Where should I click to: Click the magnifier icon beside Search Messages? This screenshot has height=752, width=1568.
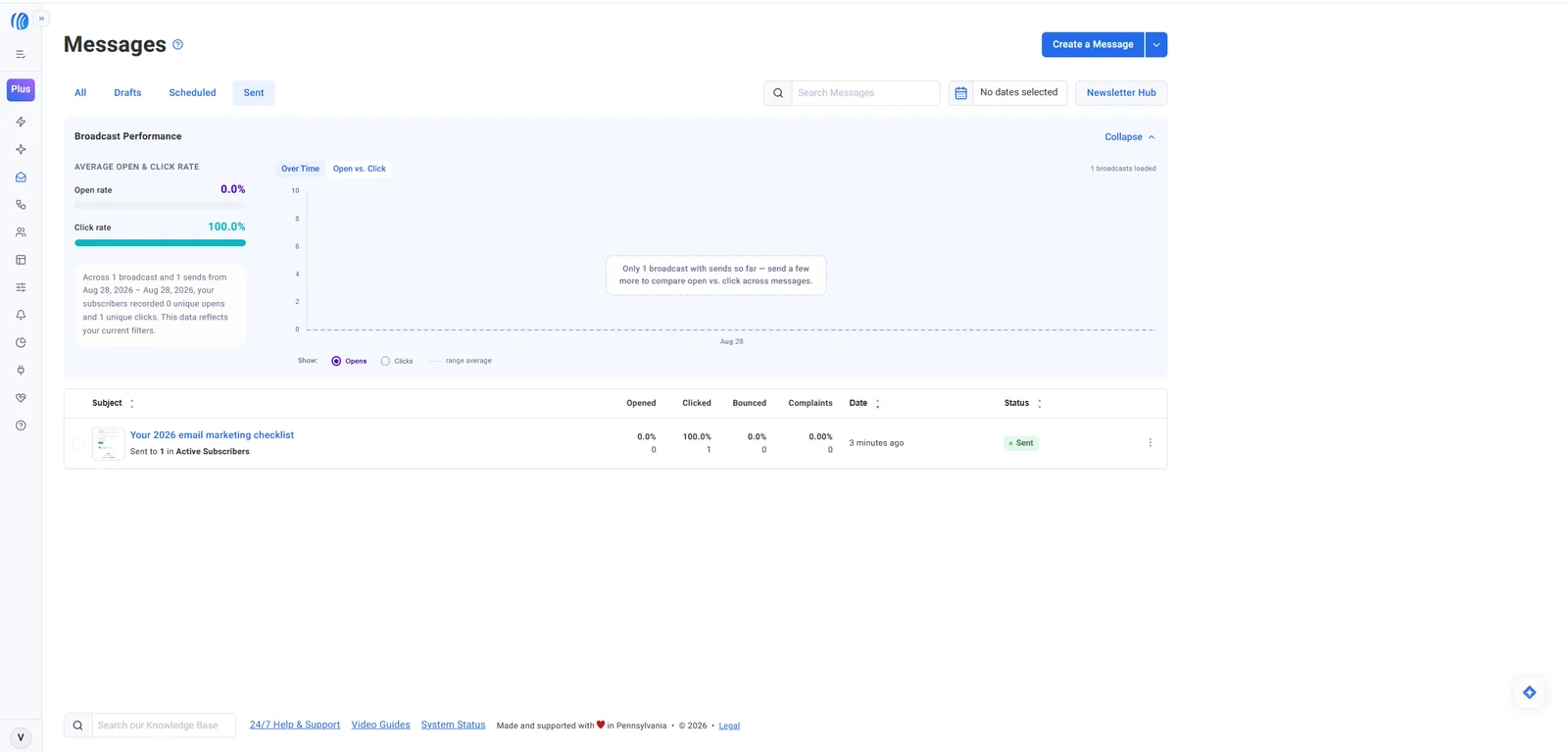click(x=778, y=93)
